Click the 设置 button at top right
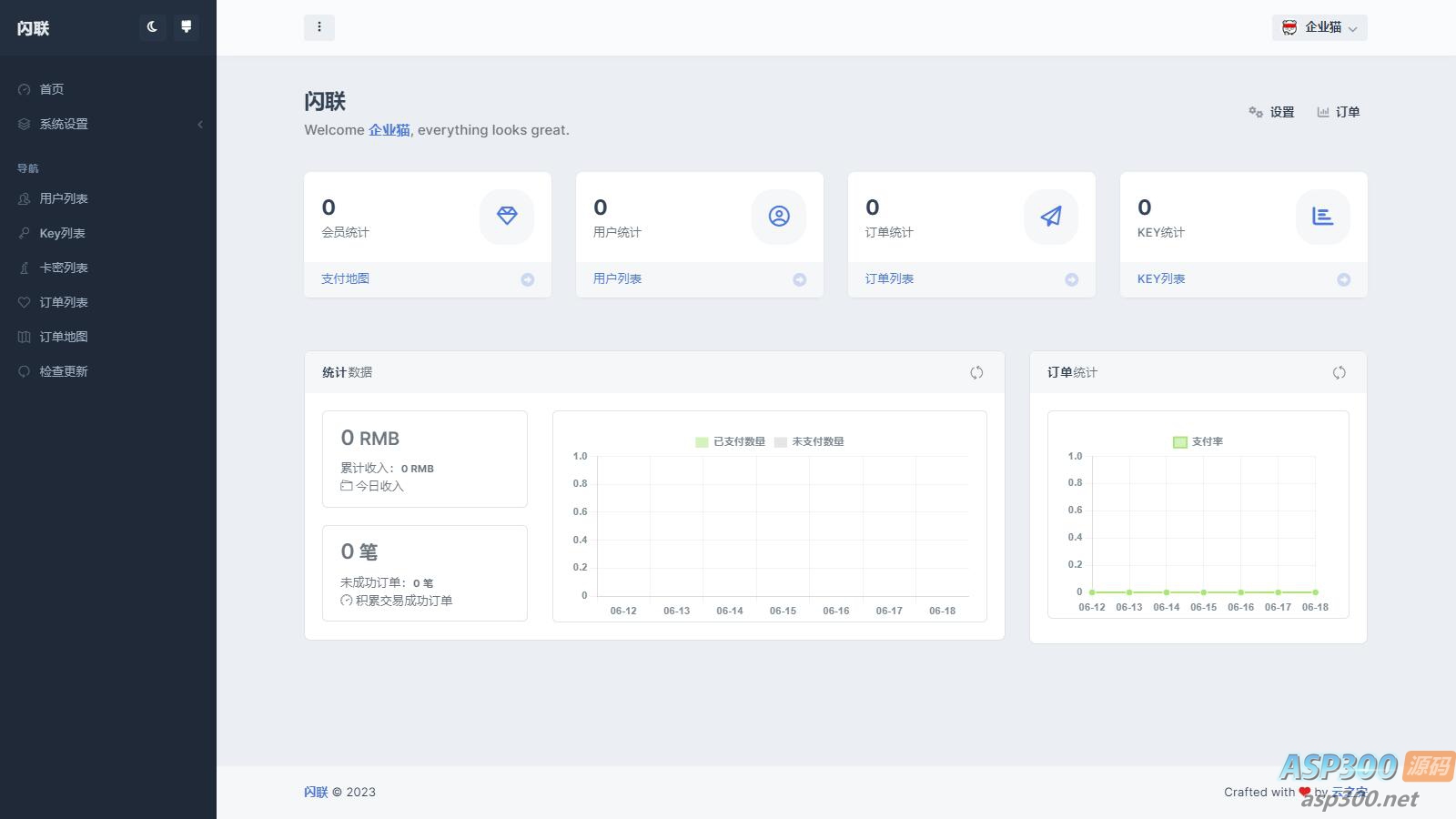Viewport: 1456px width, 819px height. point(1271,112)
